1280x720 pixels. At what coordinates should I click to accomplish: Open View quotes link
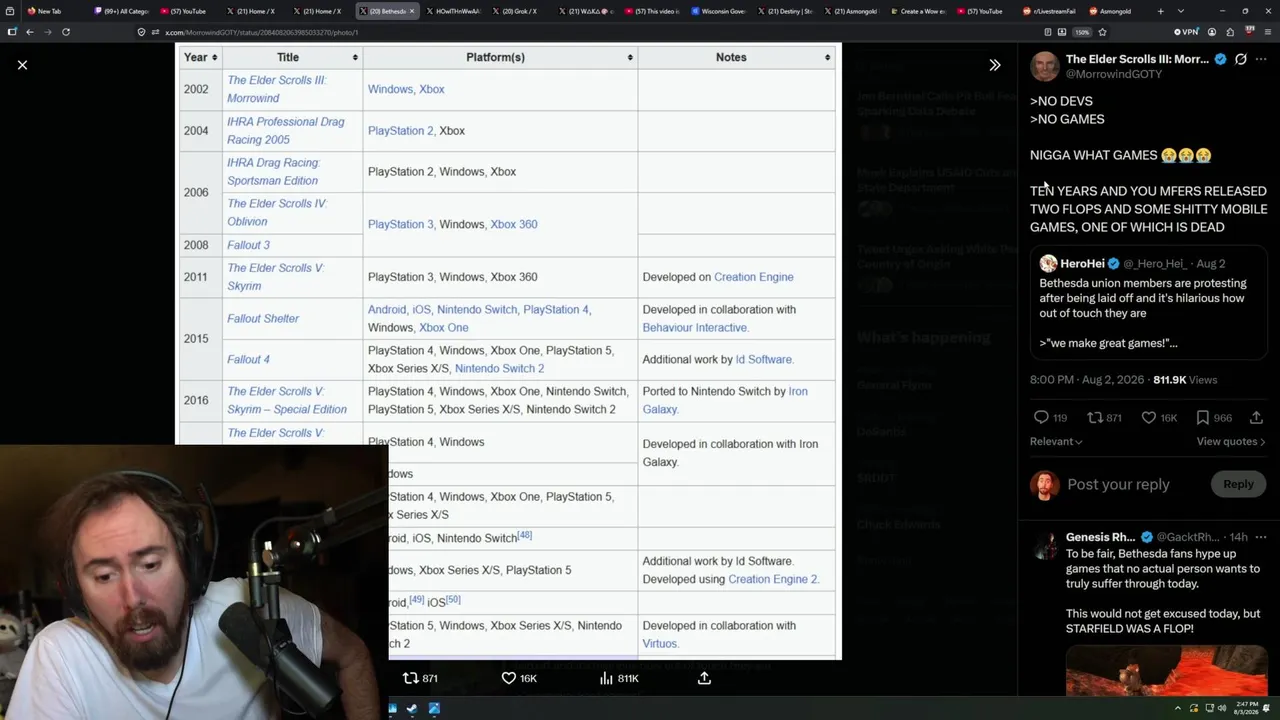click(x=1231, y=441)
